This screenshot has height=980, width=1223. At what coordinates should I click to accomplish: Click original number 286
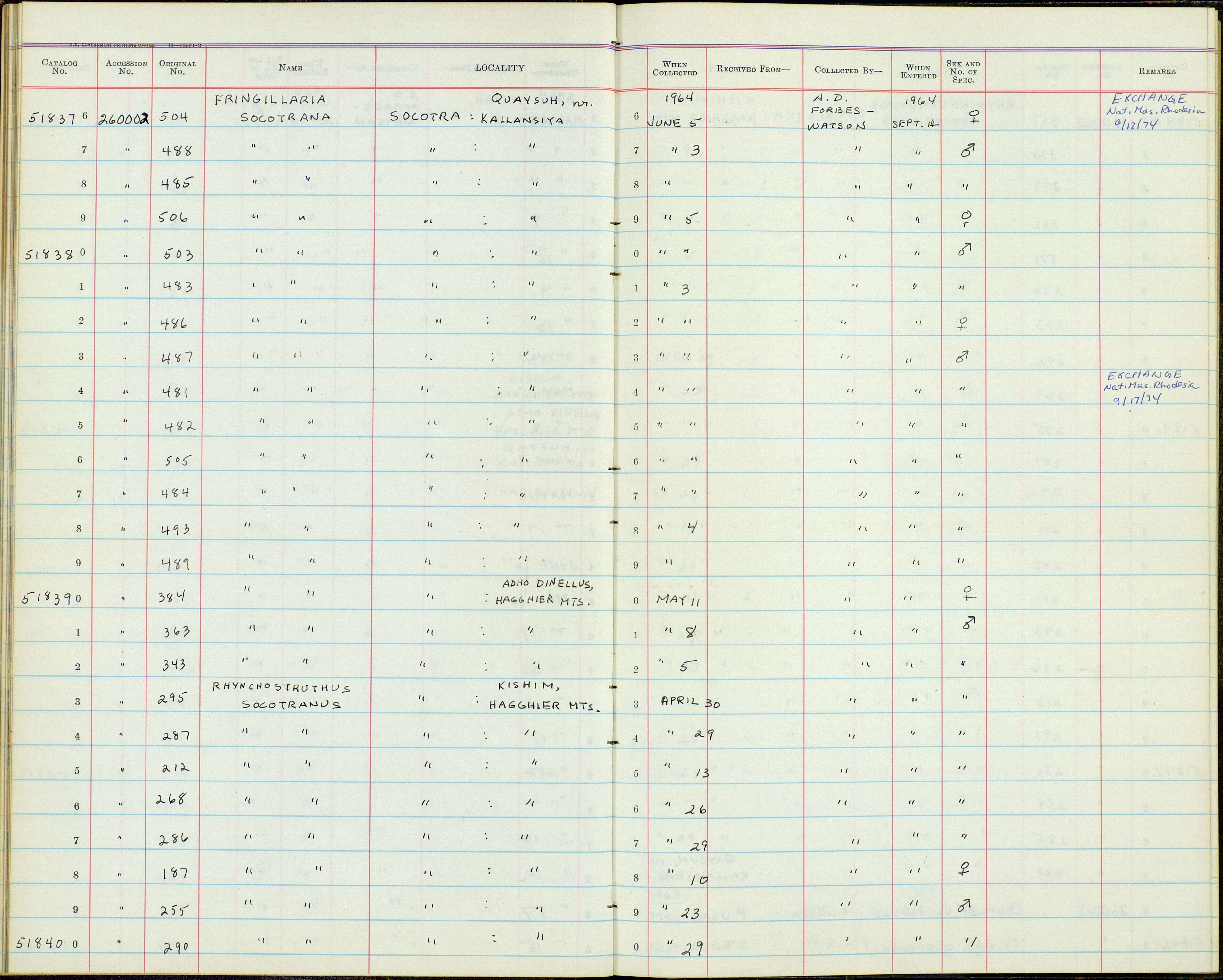[x=174, y=838]
